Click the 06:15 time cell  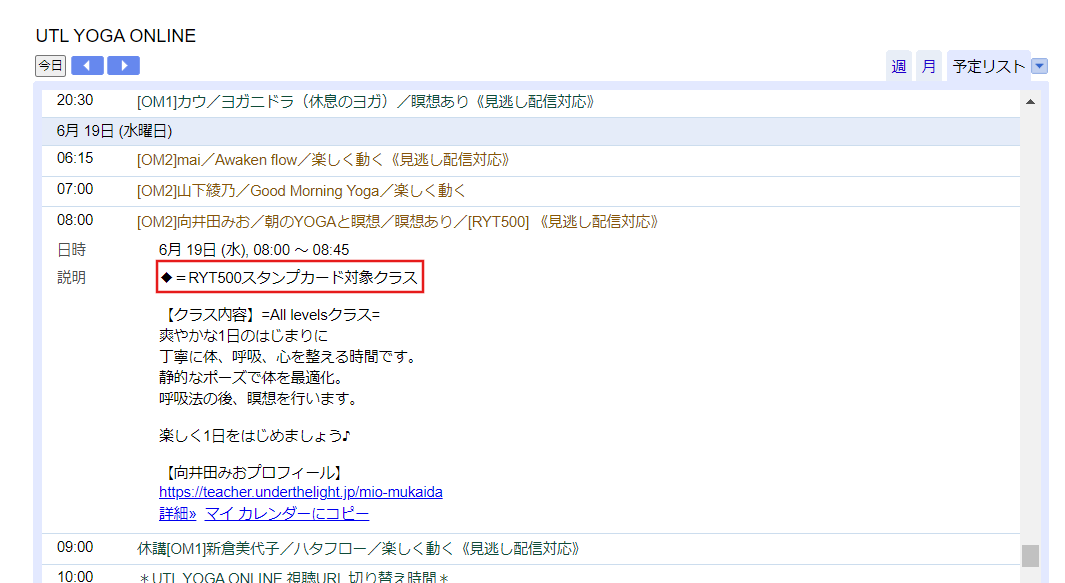(x=75, y=158)
